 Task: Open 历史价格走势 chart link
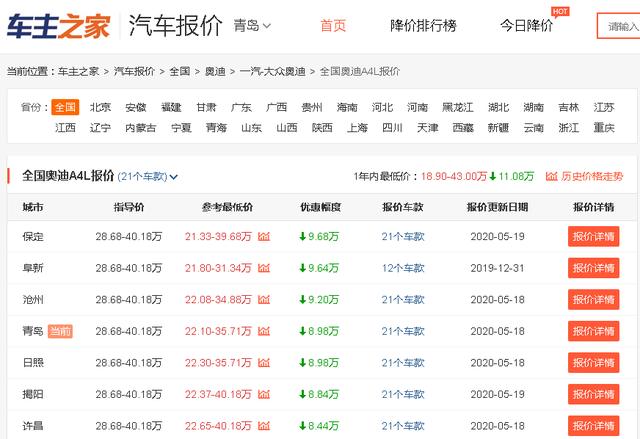pyautogui.click(x=584, y=176)
